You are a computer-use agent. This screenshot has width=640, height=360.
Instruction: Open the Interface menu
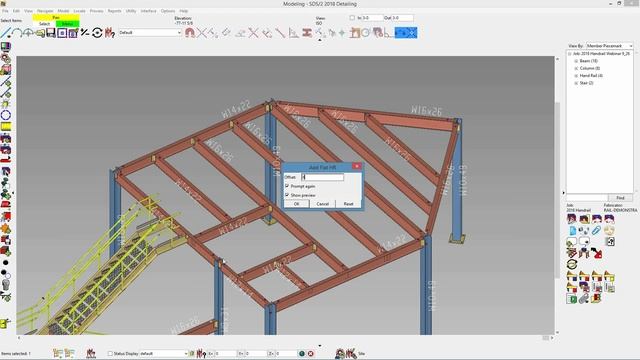(149, 11)
